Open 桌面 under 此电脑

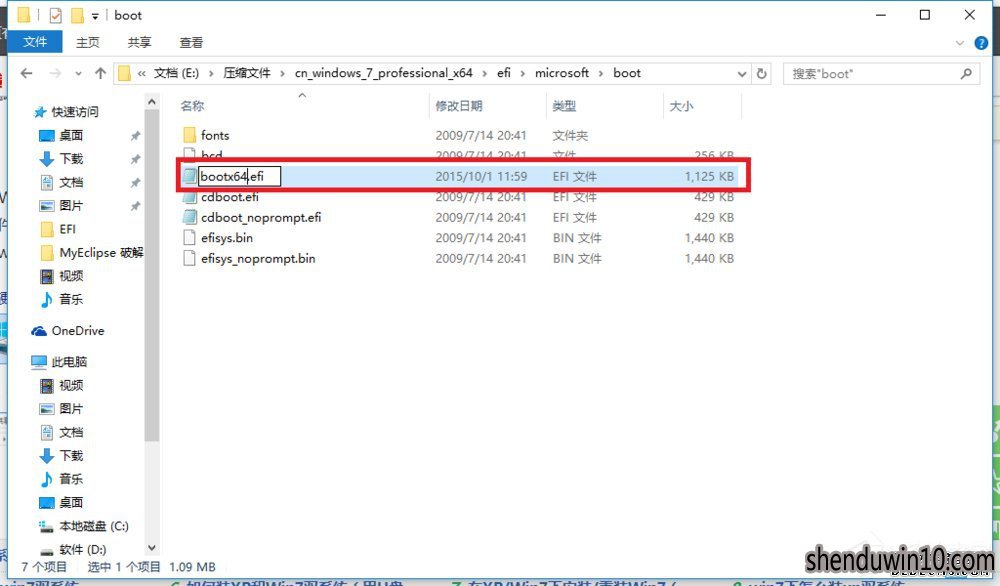pos(71,502)
